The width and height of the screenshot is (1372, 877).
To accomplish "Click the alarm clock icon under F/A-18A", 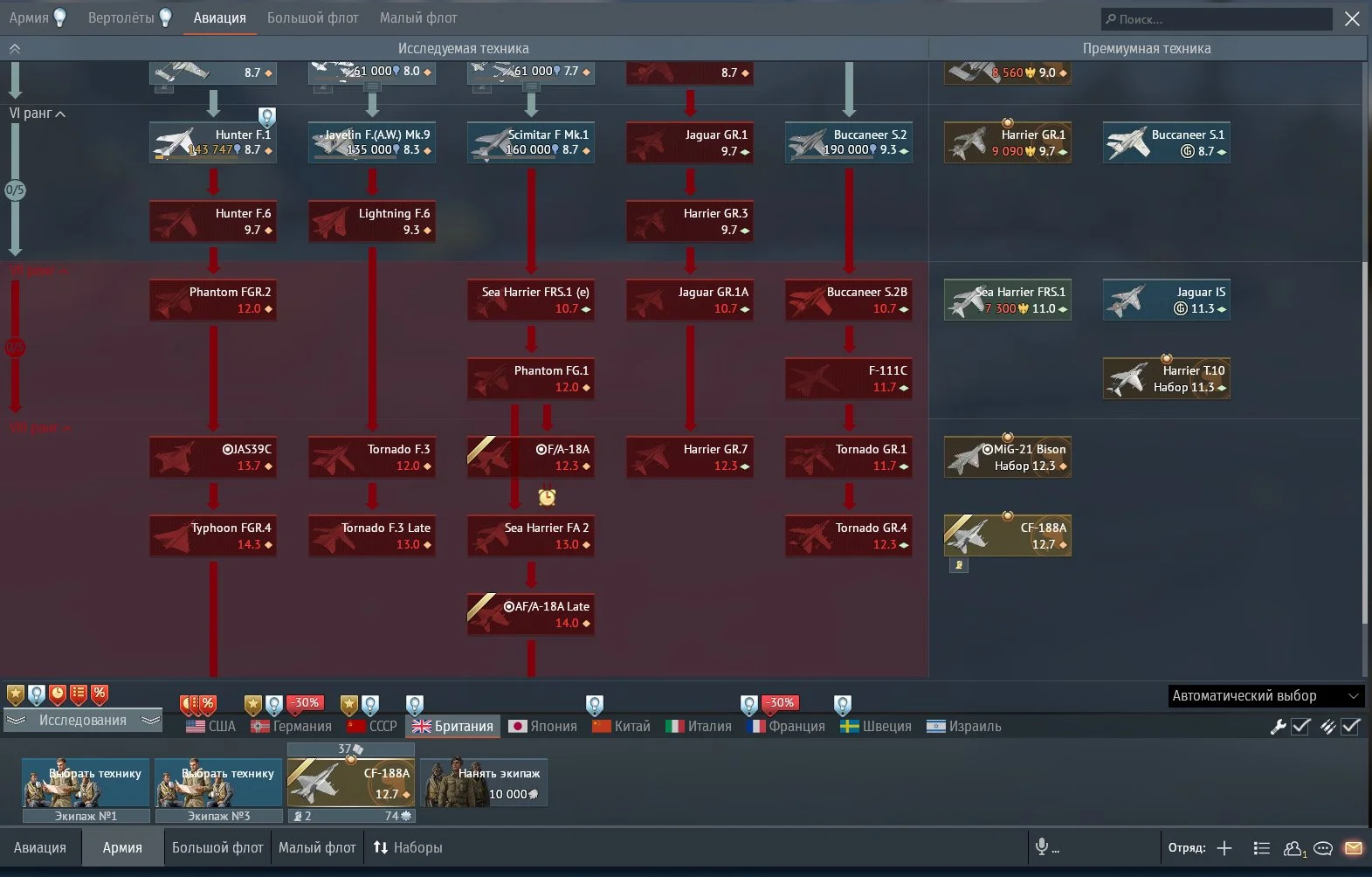I will pyautogui.click(x=547, y=497).
